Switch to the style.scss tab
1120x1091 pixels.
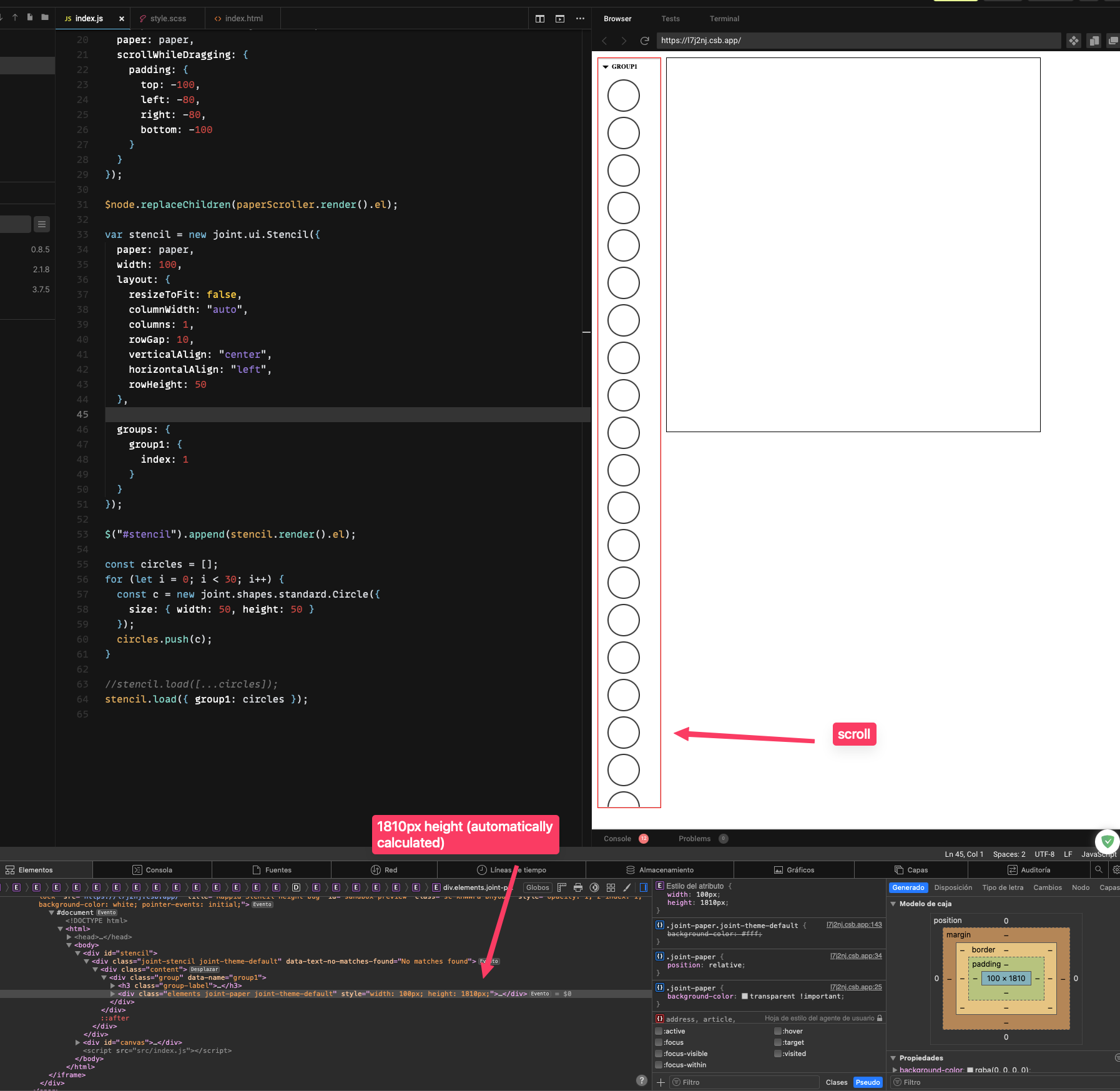[167, 18]
